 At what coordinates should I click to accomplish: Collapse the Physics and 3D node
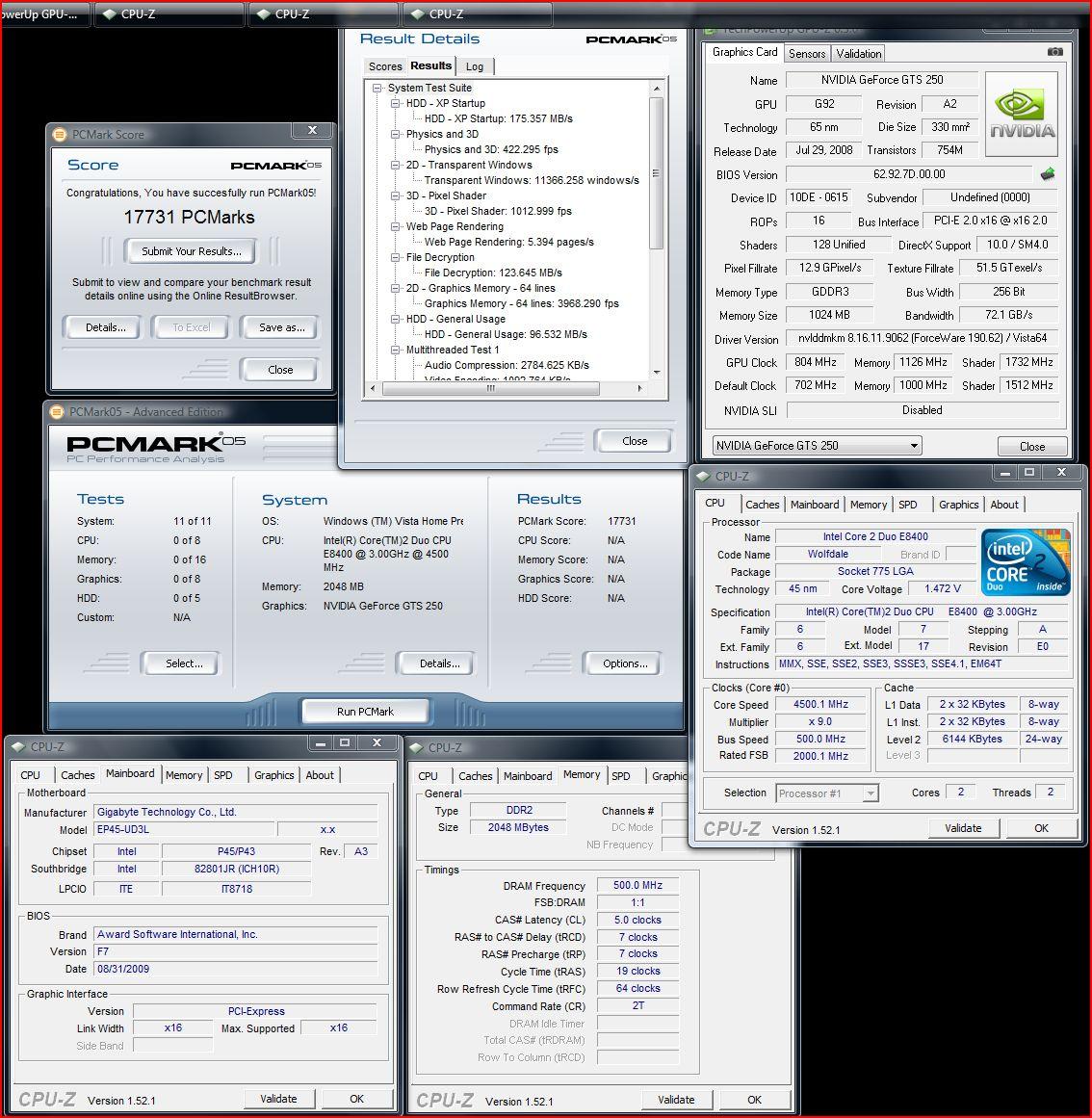(x=396, y=134)
